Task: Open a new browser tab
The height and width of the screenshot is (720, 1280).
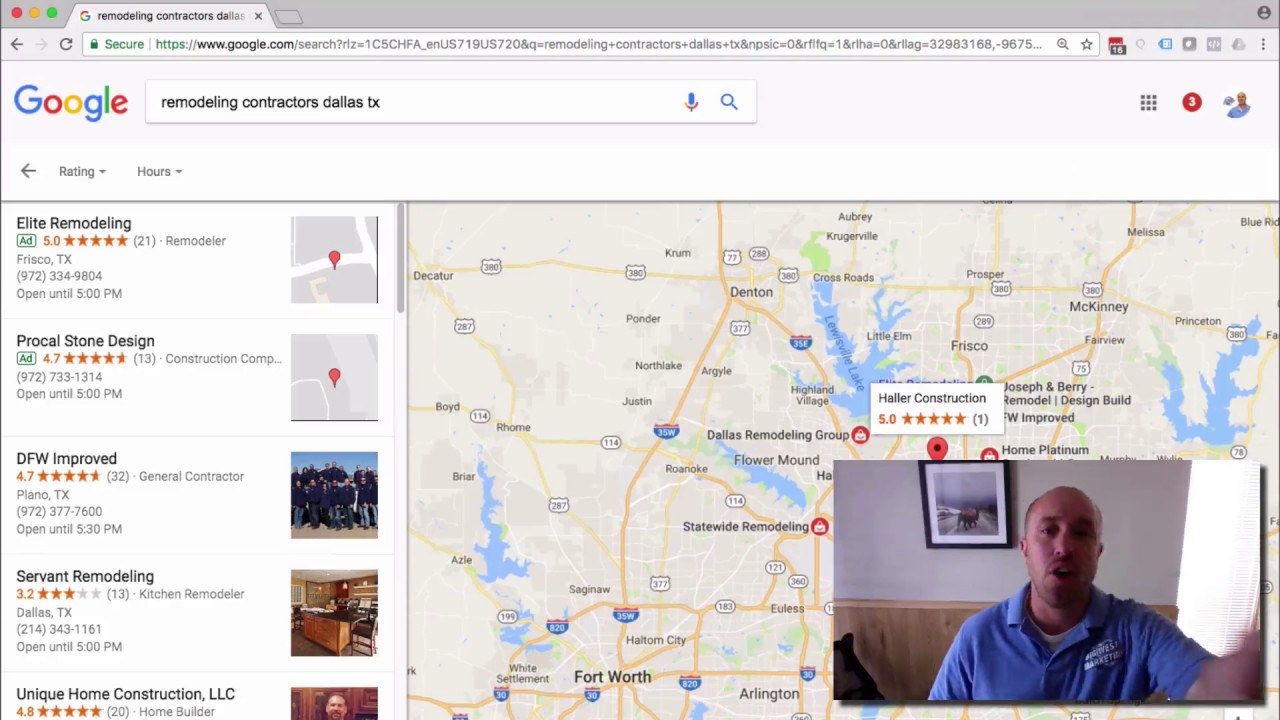Action: pyautogui.click(x=288, y=16)
